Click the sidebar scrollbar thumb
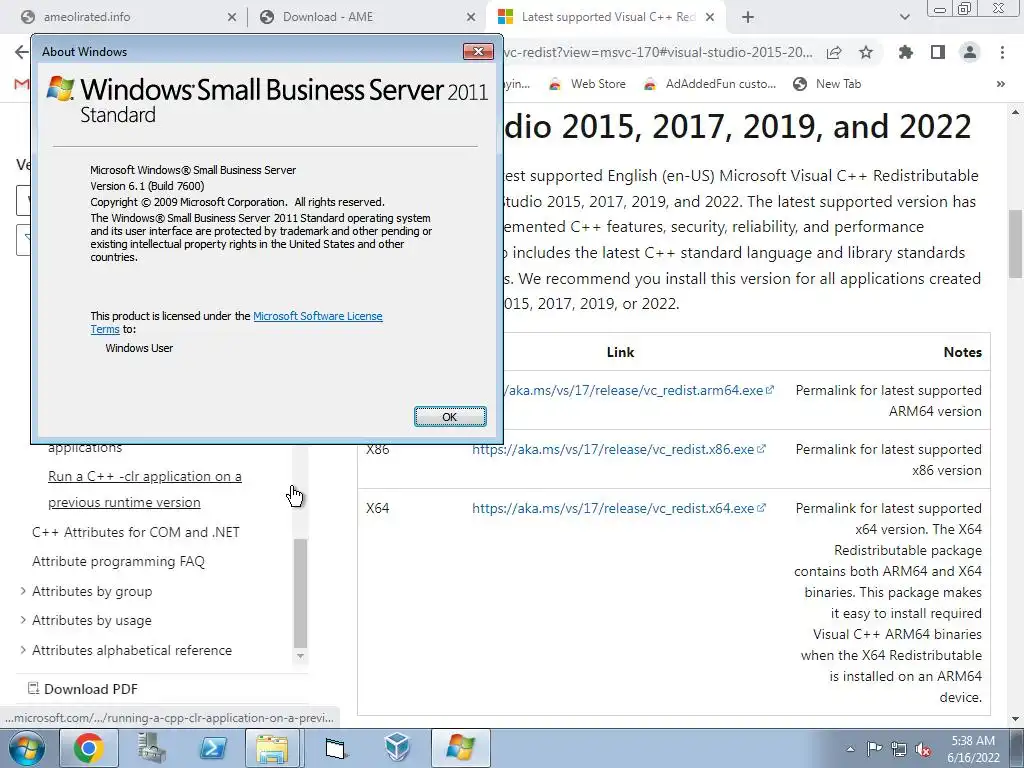Screen dimensions: 1024x768 300,592
